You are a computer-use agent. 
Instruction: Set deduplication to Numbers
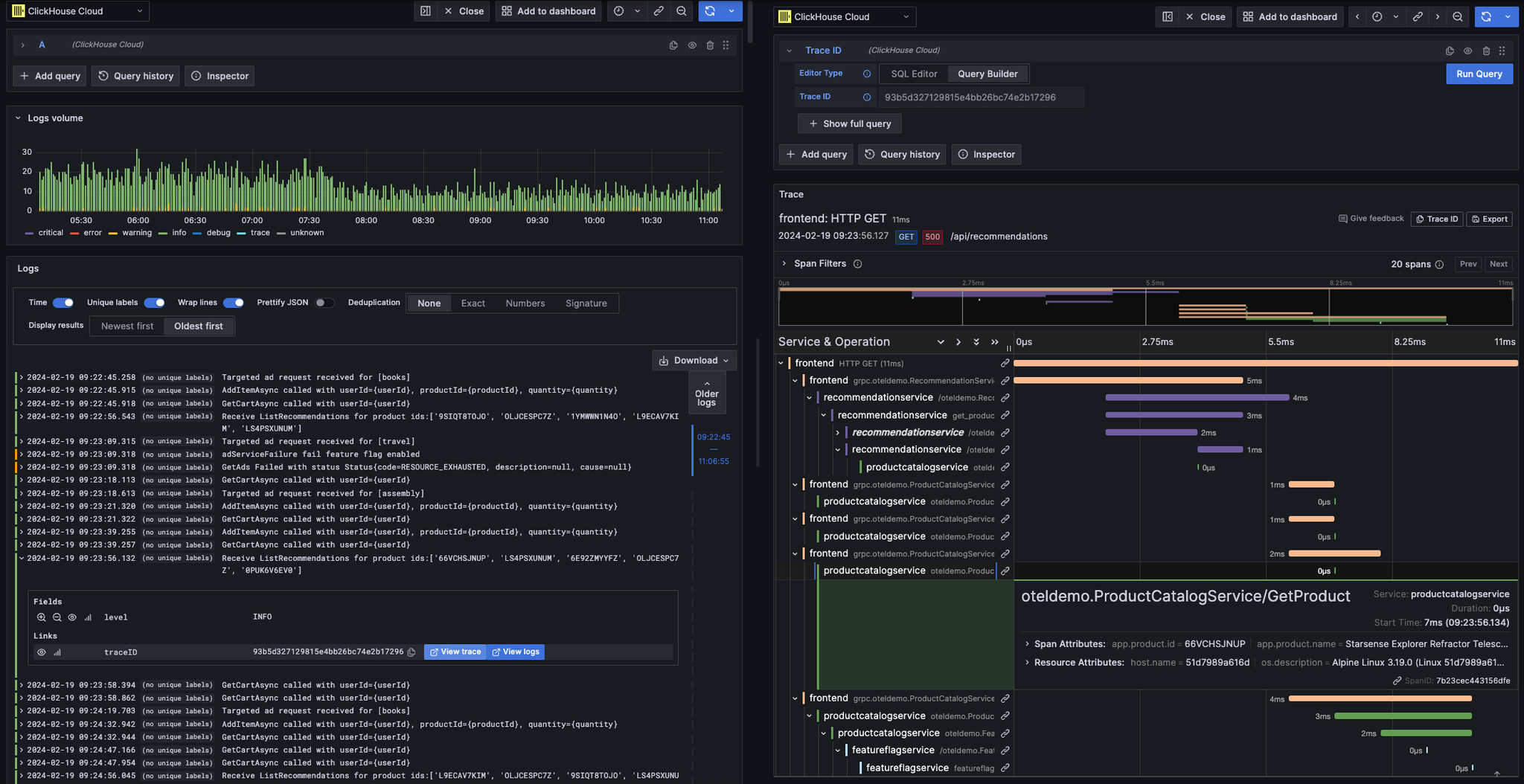tap(525, 303)
